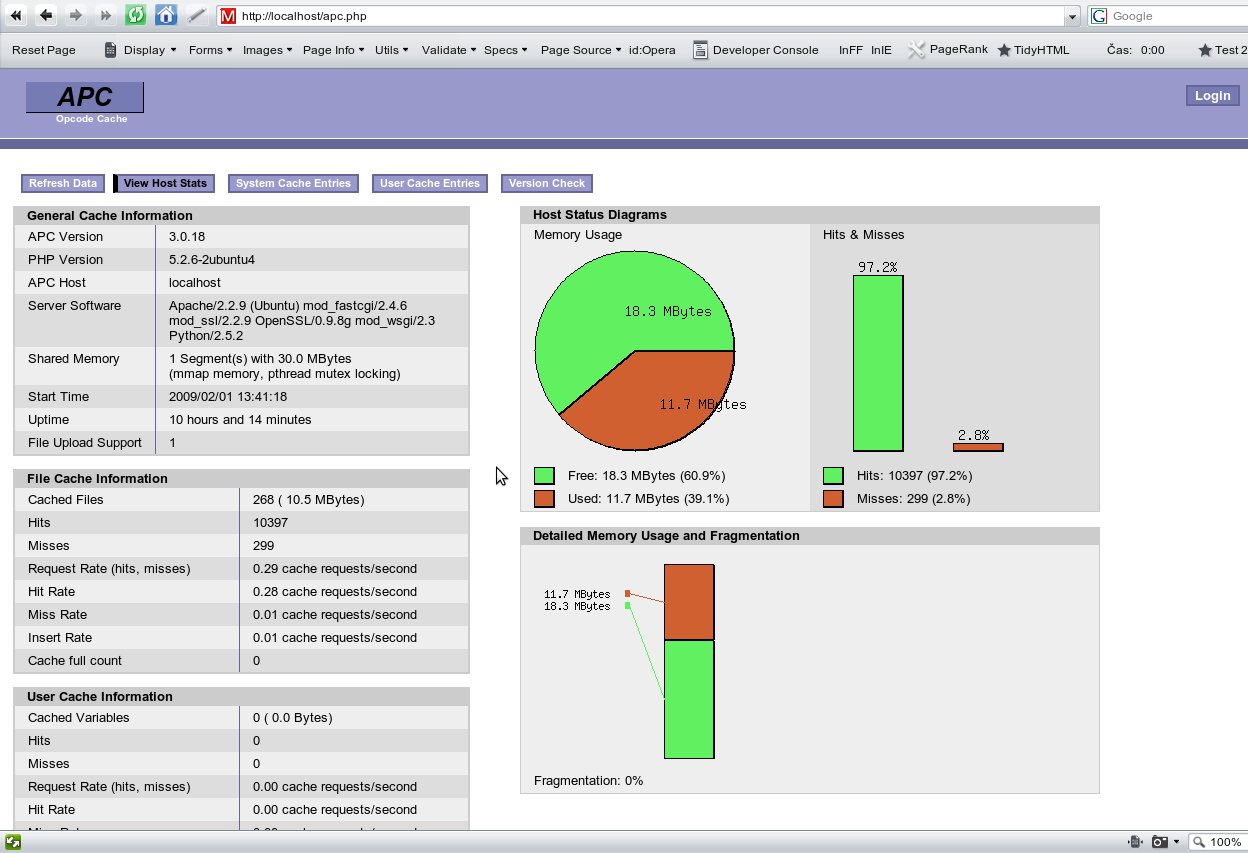1248x853 pixels.
Task: Click the URL address field
Action: (x=650, y=16)
